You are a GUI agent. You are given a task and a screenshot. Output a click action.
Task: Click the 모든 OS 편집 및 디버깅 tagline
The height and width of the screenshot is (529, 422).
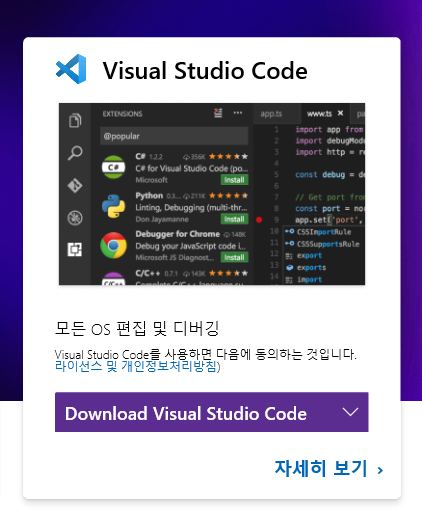pyautogui.click(x=137, y=328)
